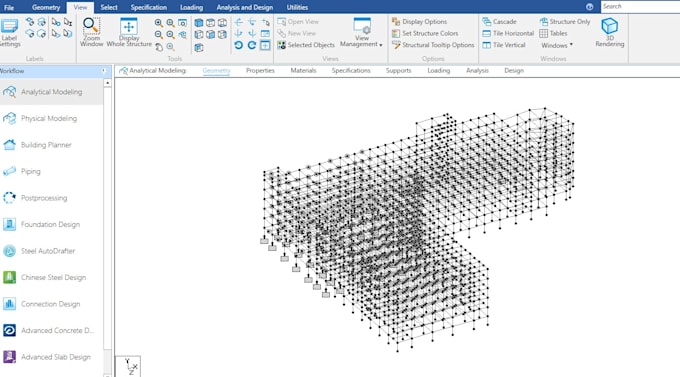
Task: Open Tables window
Action: pos(553,33)
